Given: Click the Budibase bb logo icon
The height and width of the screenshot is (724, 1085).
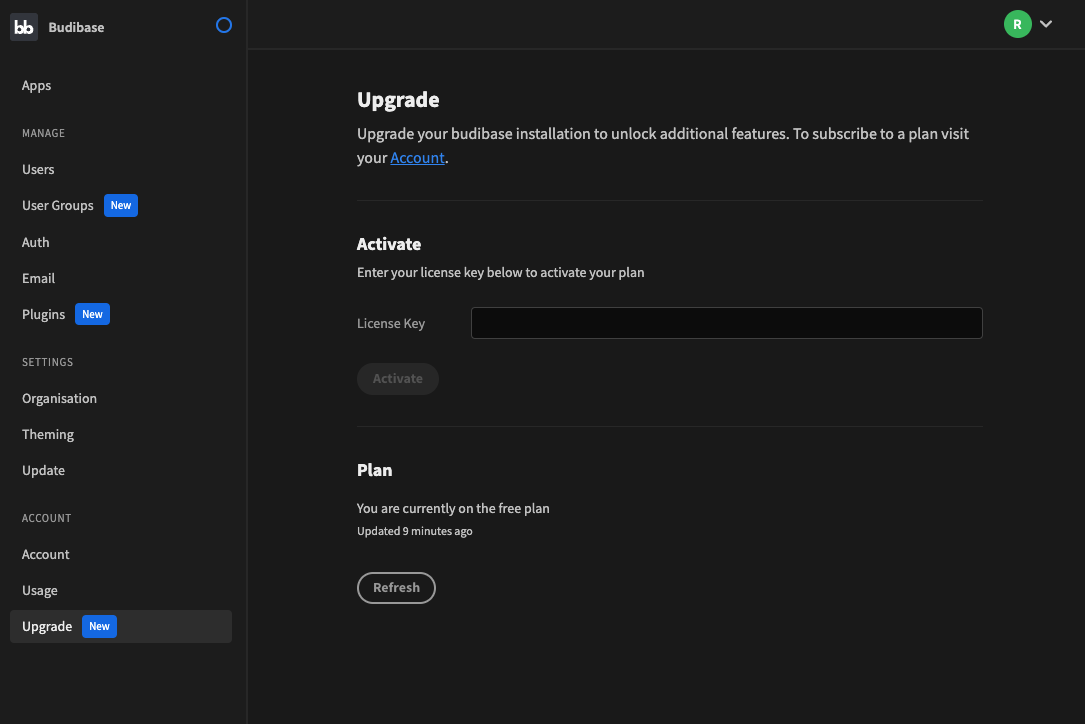Looking at the screenshot, I should pyautogui.click(x=24, y=27).
